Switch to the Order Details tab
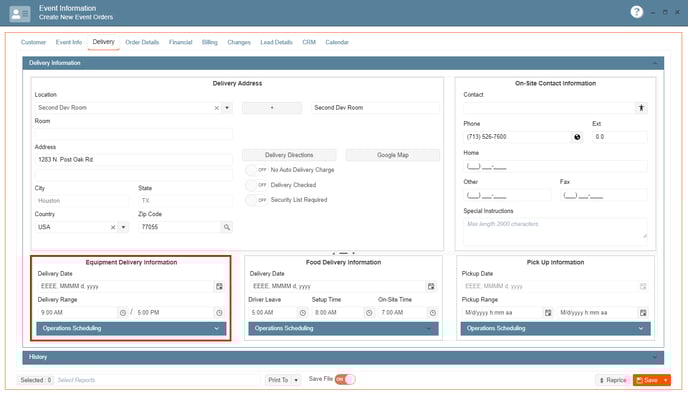688x396 pixels. click(142, 42)
